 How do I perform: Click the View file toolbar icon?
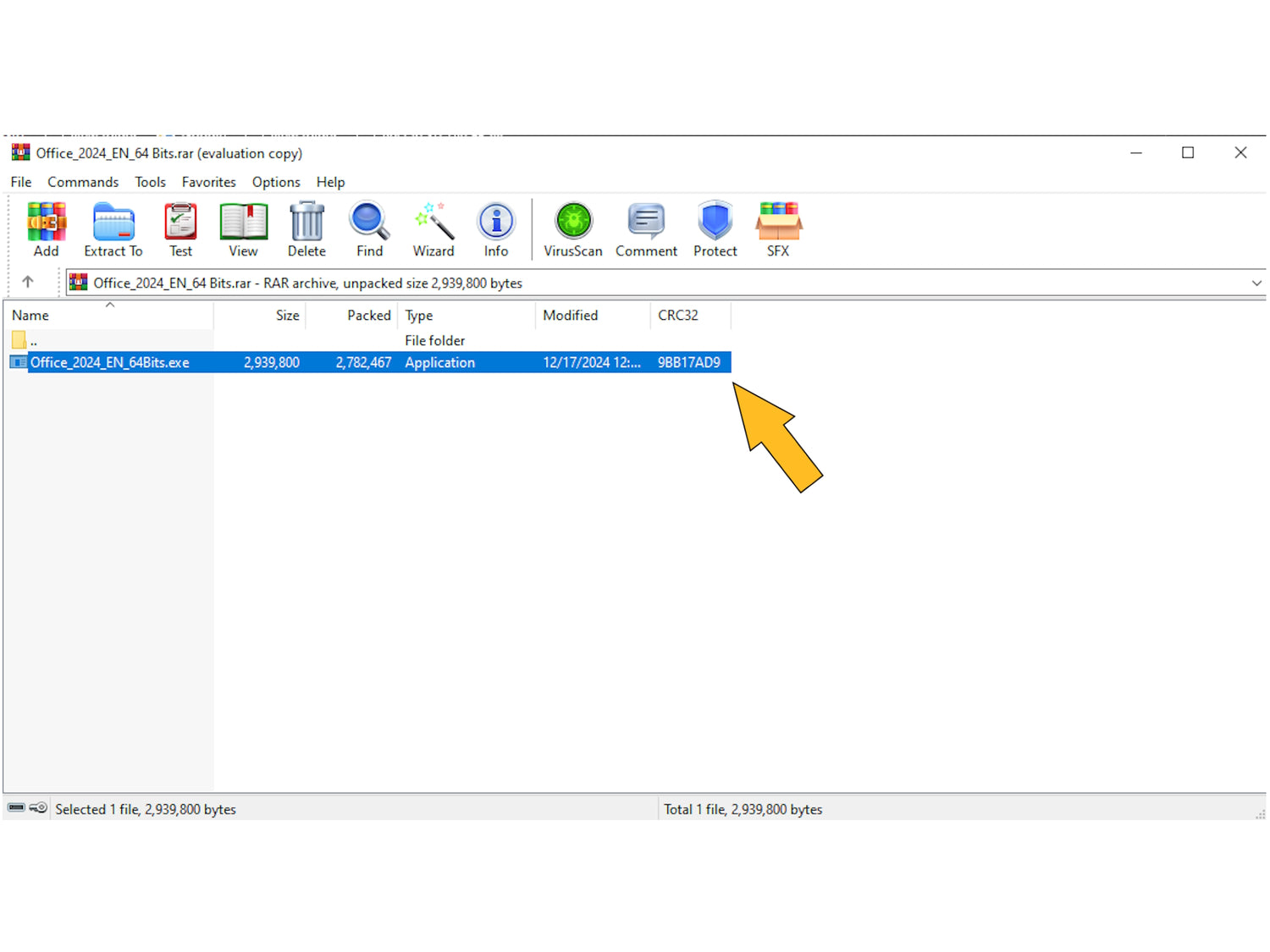(243, 229)
